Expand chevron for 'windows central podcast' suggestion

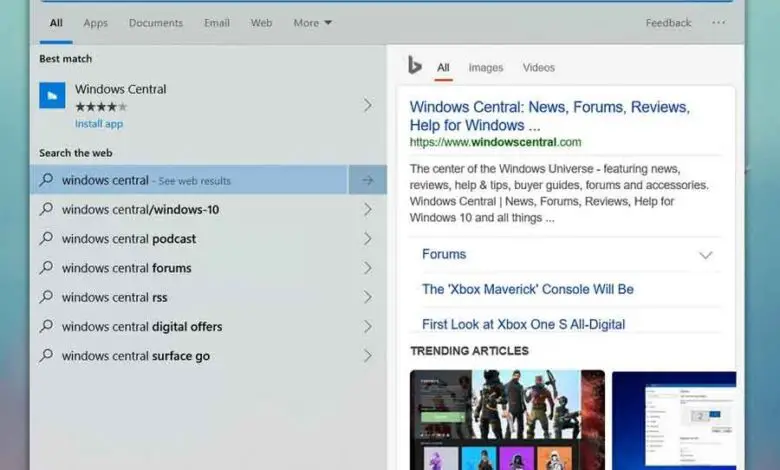(x=368, y=239)
